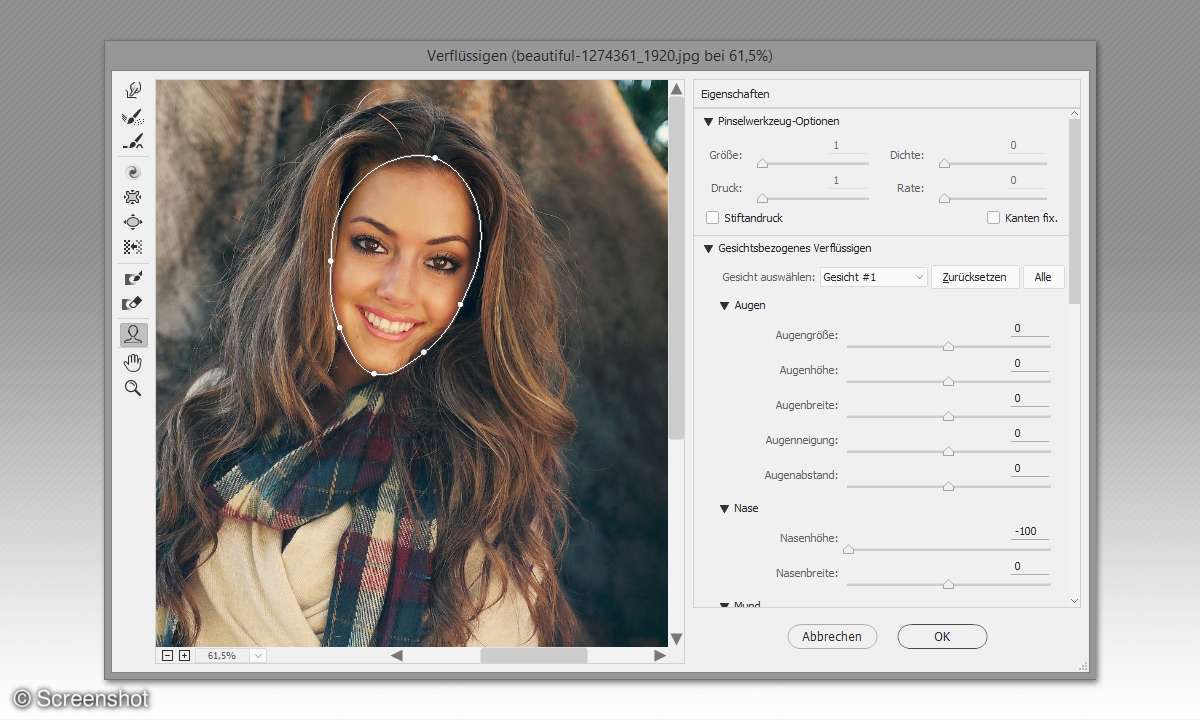The image size is (1200, 720).
Task: Click the Zurücksetzen button
Action: 975,277
